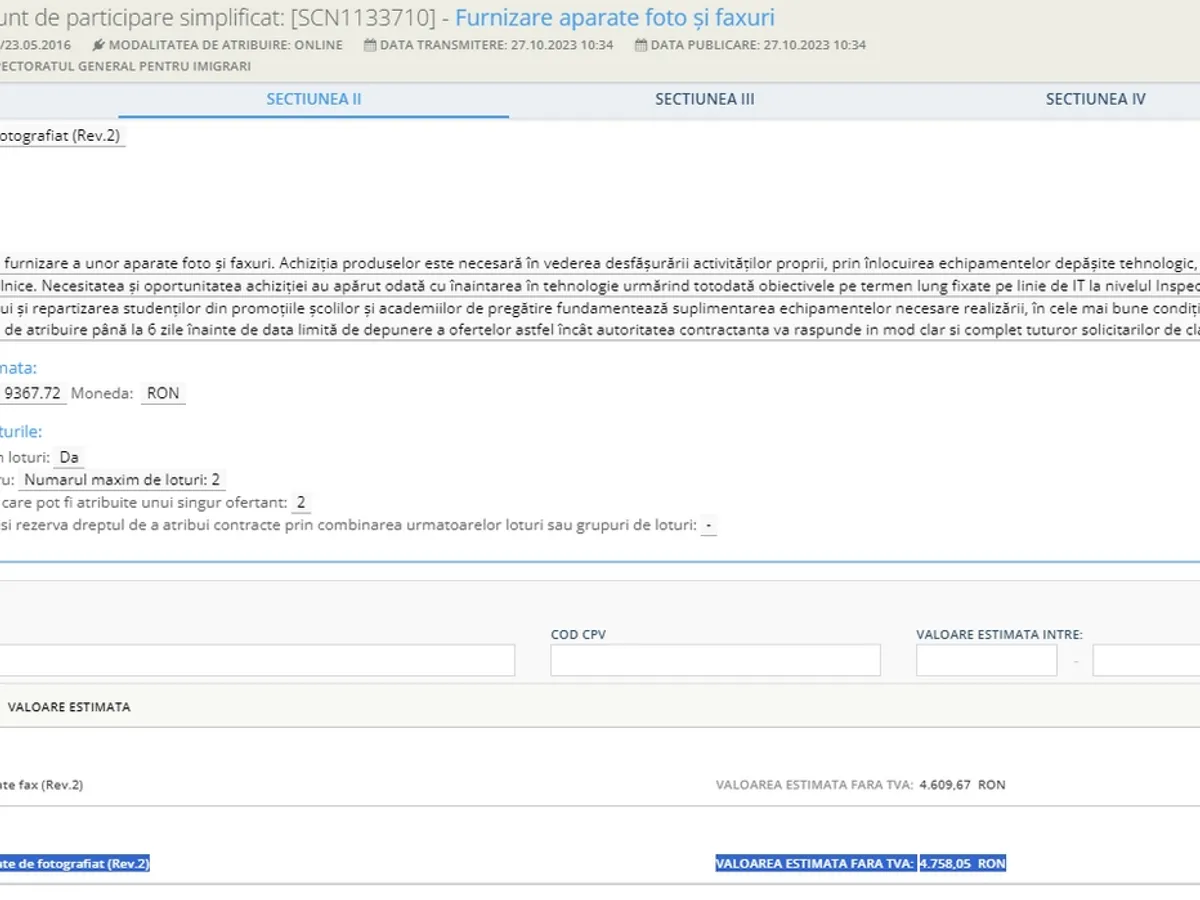Image resolution: width=1200 pixels, height=900 pixels.
Task: Open the highlighted fotografiat (Rev.2) lot row
Action: (74, 863)
